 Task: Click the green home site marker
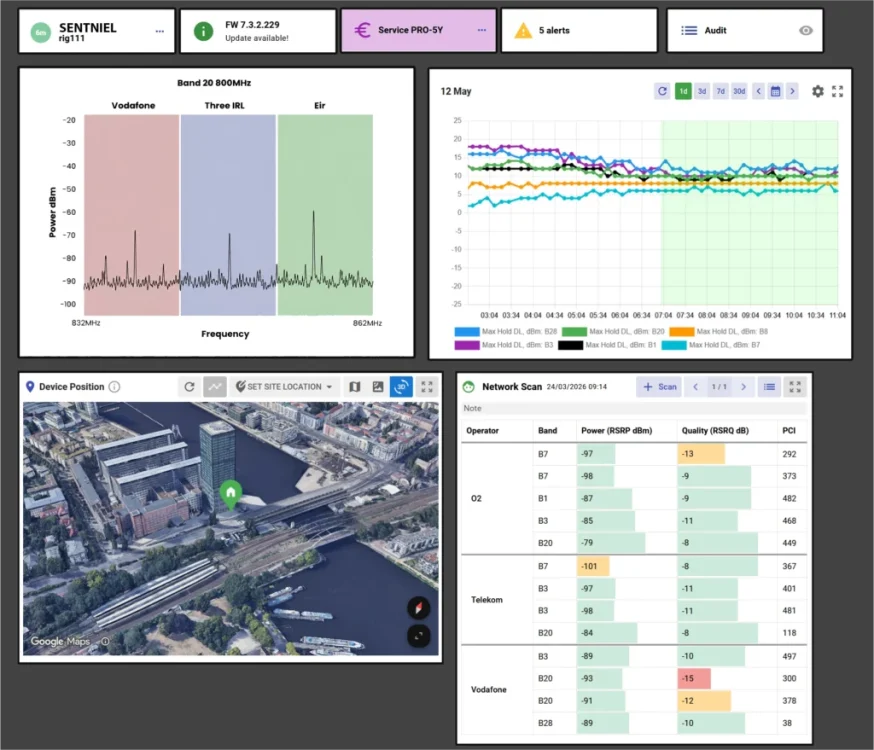tap(231, 495)
